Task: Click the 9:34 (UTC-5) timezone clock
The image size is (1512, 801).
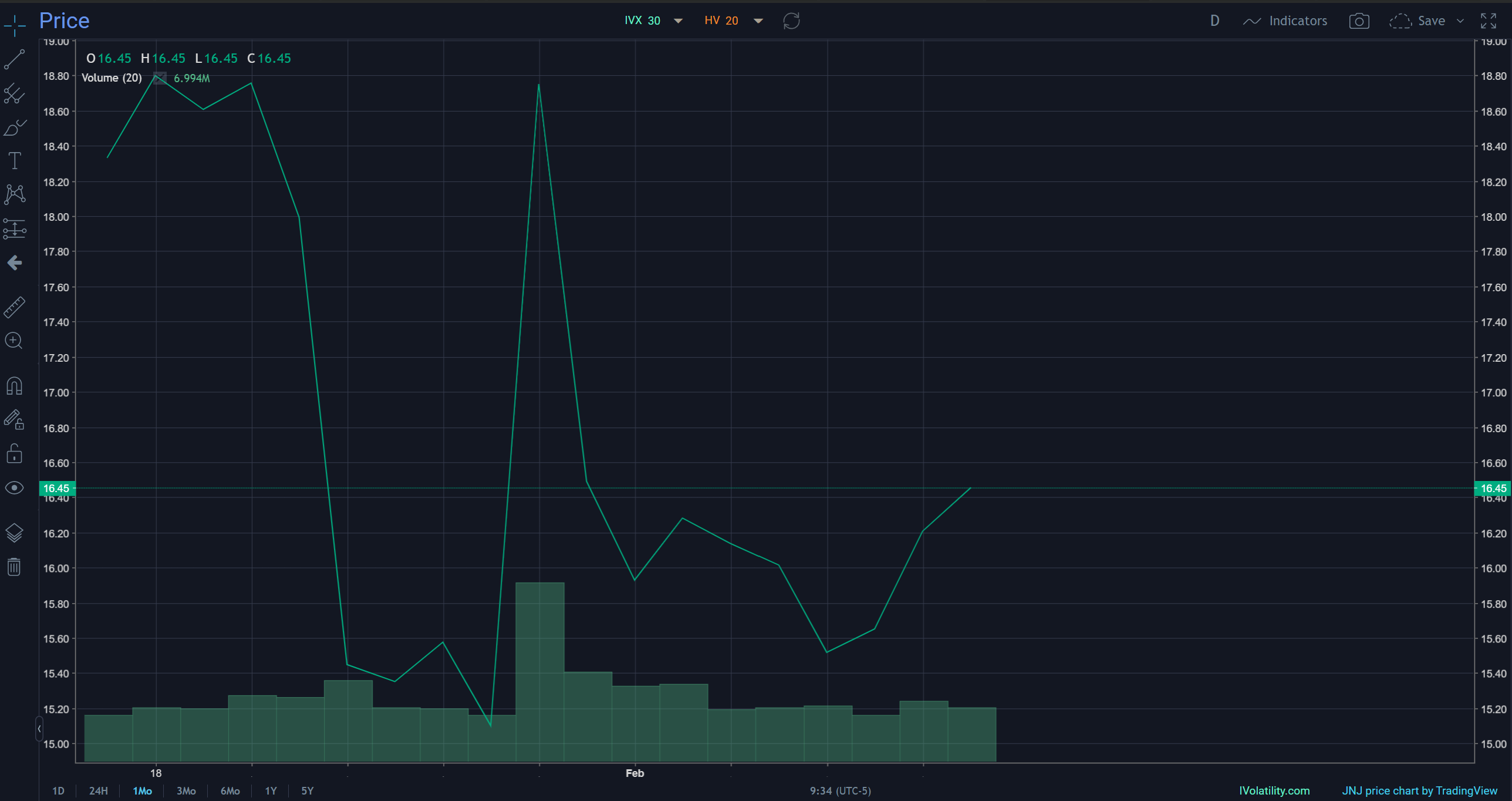Action: point(840,790)
